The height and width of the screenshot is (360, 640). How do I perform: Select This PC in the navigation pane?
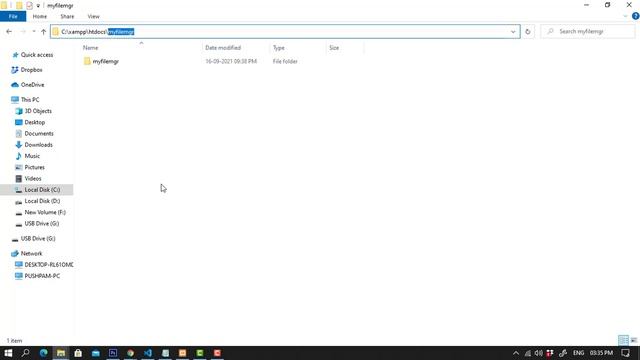[x=30, y=100]
